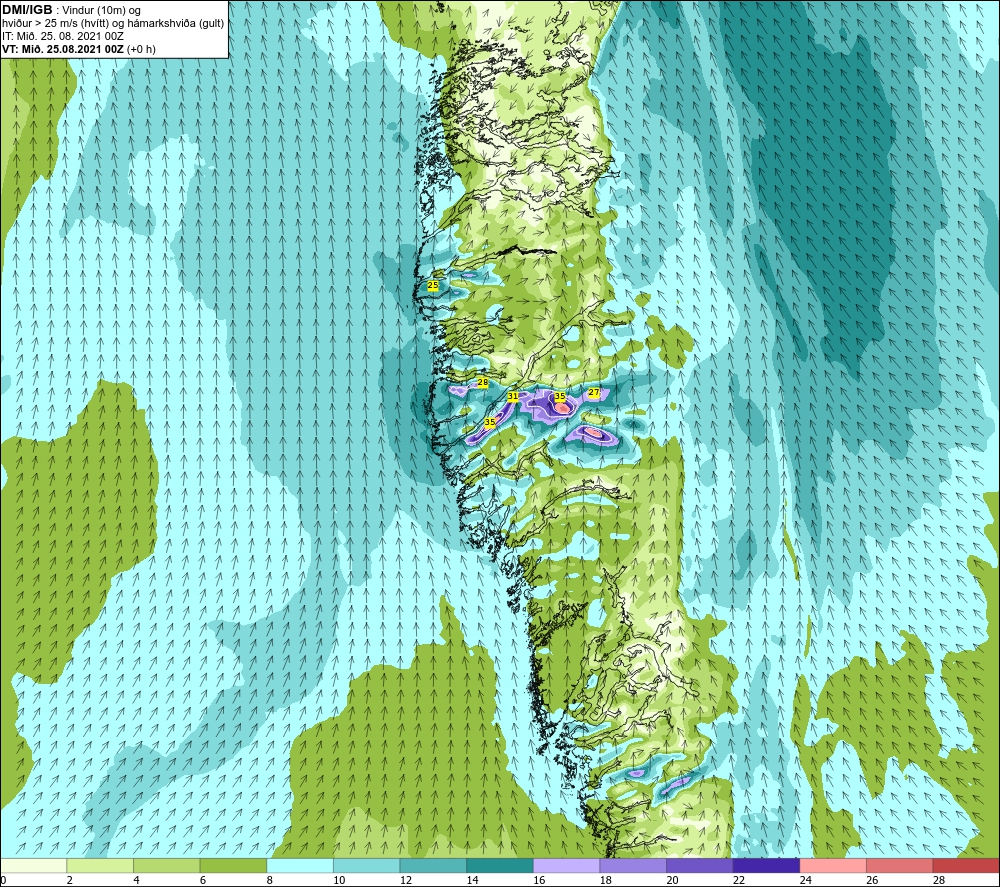Click the 'hviður > 25 m/s' legend line
Screen dimensions: 1000x887
pyautogui.click(x=113, y=24)
